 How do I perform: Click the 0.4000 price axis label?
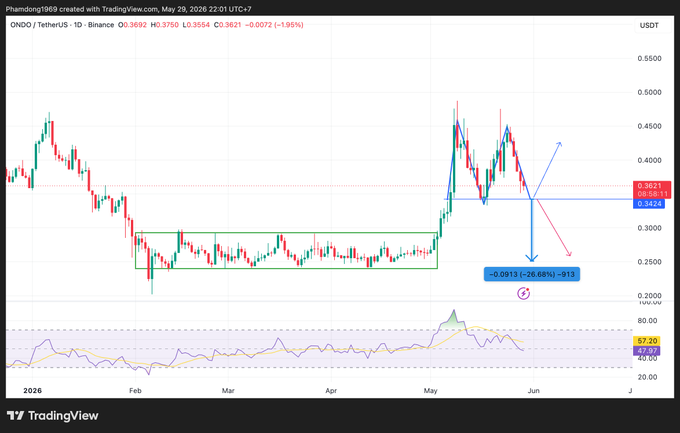649,160
